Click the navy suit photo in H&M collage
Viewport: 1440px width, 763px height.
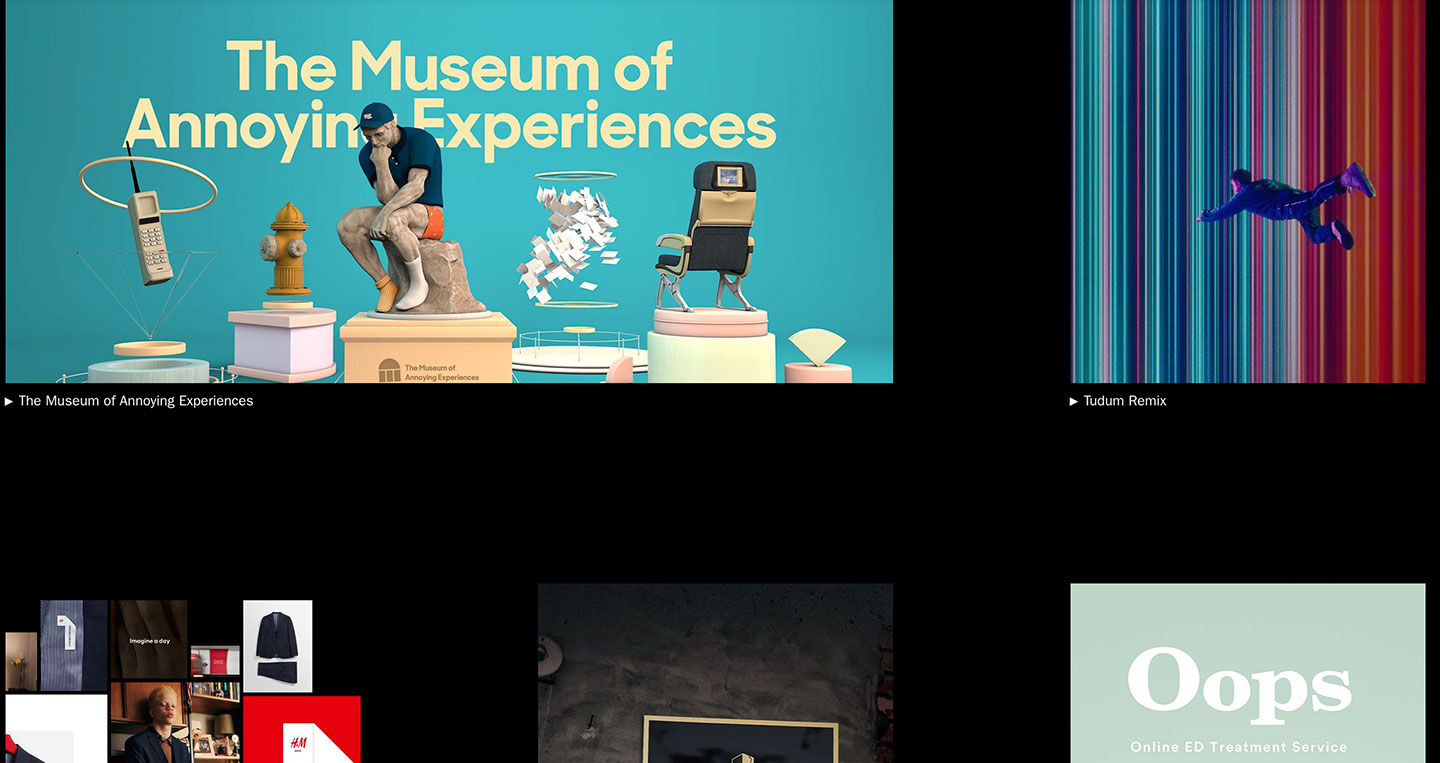[x=277, y=646]
